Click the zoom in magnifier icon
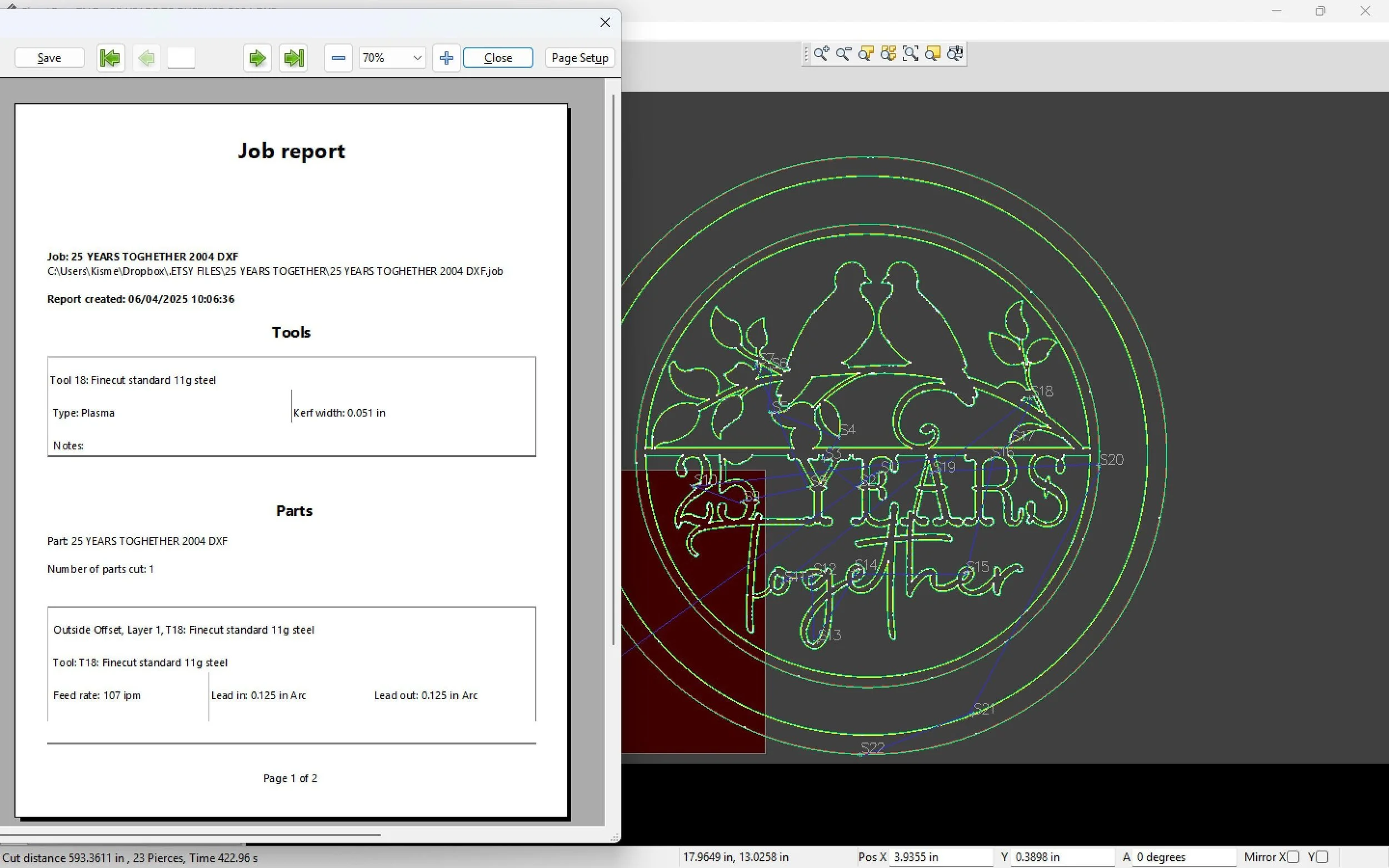The width and height of the screenshot is (1389, 868). (x=821, y=54)
